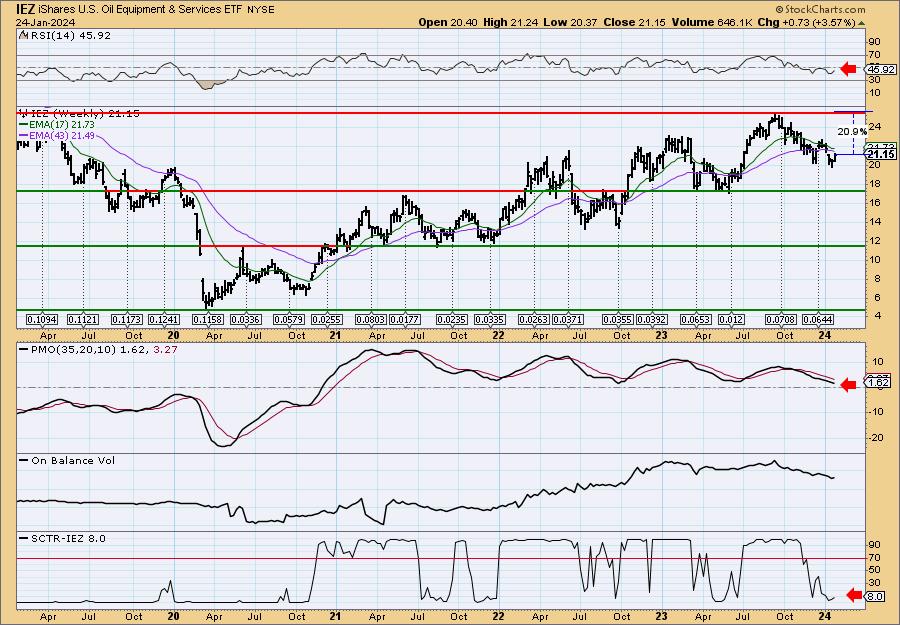
Task: Select the iShares U.S. Oil Equipment & Services ETF title
Action: [x=142, y=9]
